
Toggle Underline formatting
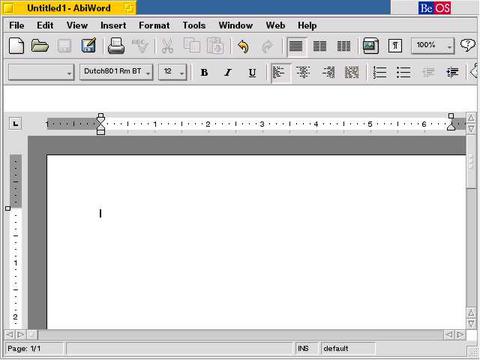coord(252,72)
